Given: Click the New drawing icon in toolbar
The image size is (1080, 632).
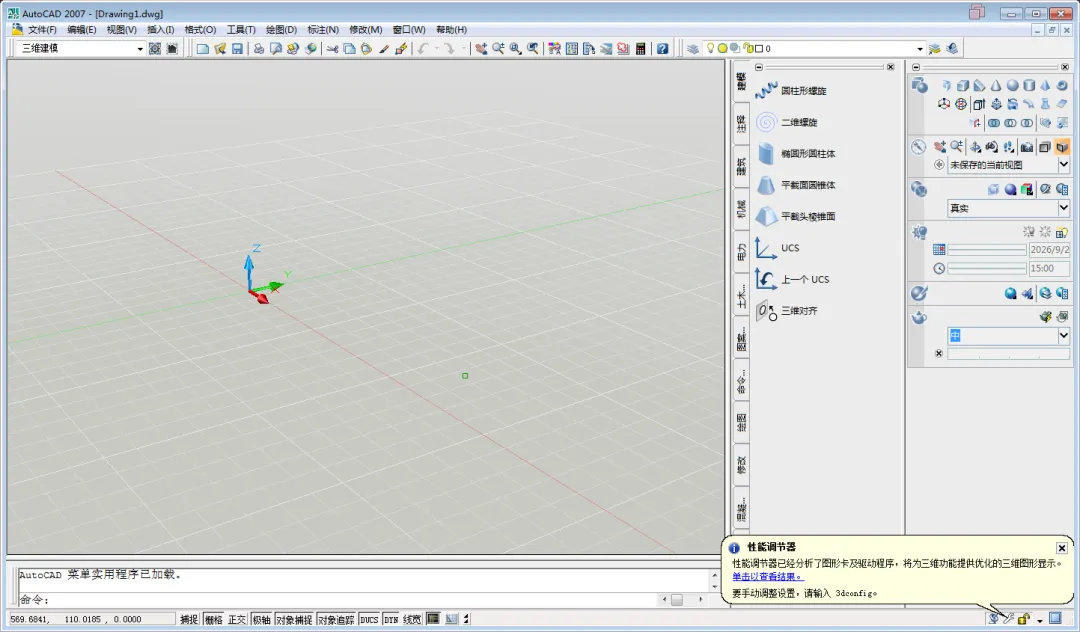Looking at the screenshot, I should click(x=202, y=49).
